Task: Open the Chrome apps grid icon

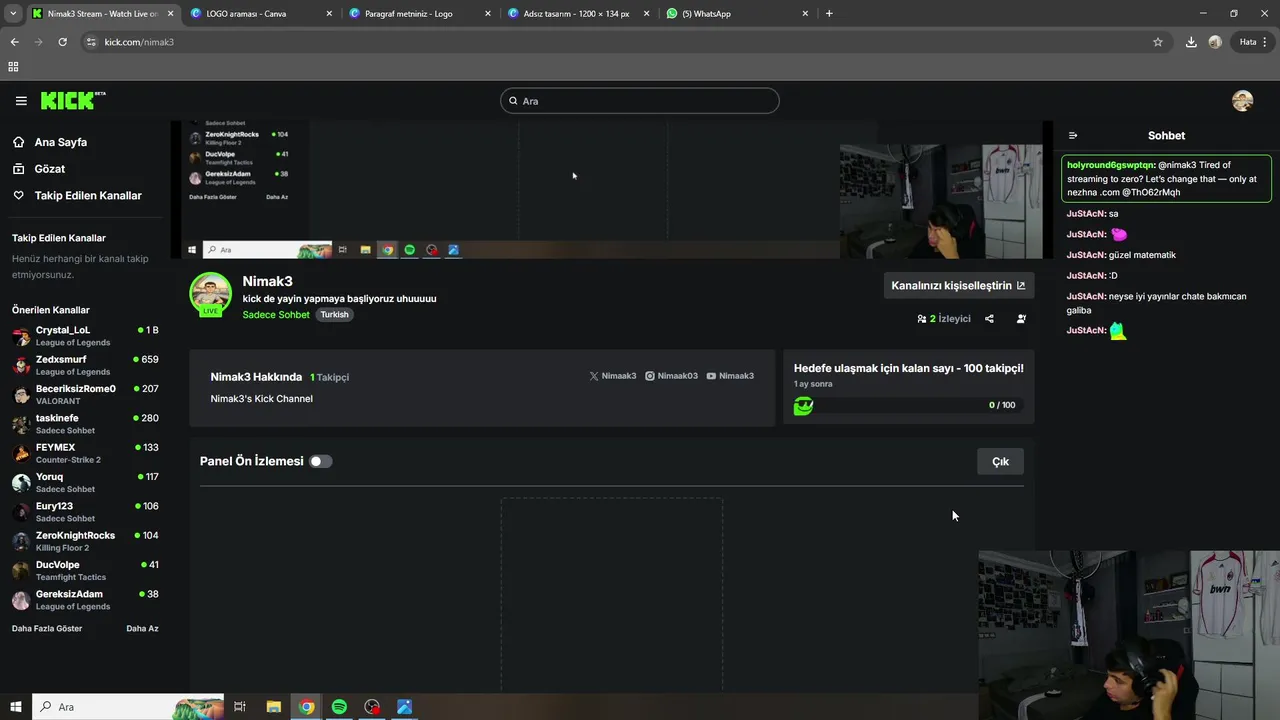Action: click(13, 67)
